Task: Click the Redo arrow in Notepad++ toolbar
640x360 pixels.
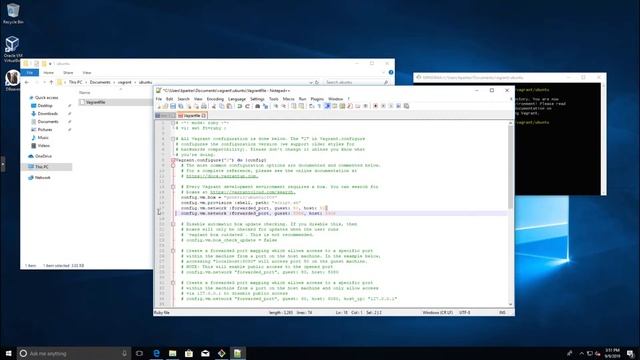Action: [x=247, y=106]
